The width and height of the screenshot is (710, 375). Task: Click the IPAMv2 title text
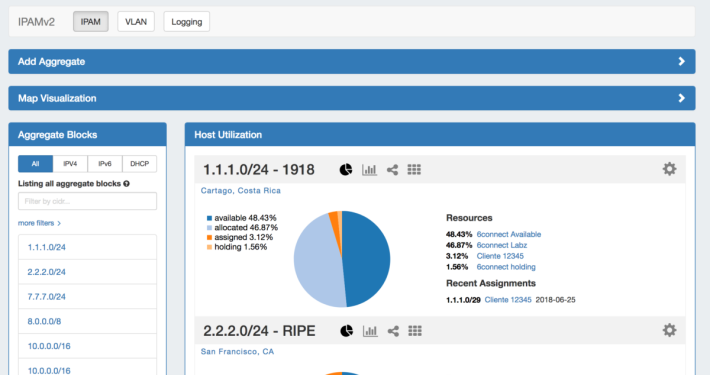click(36, 22)
